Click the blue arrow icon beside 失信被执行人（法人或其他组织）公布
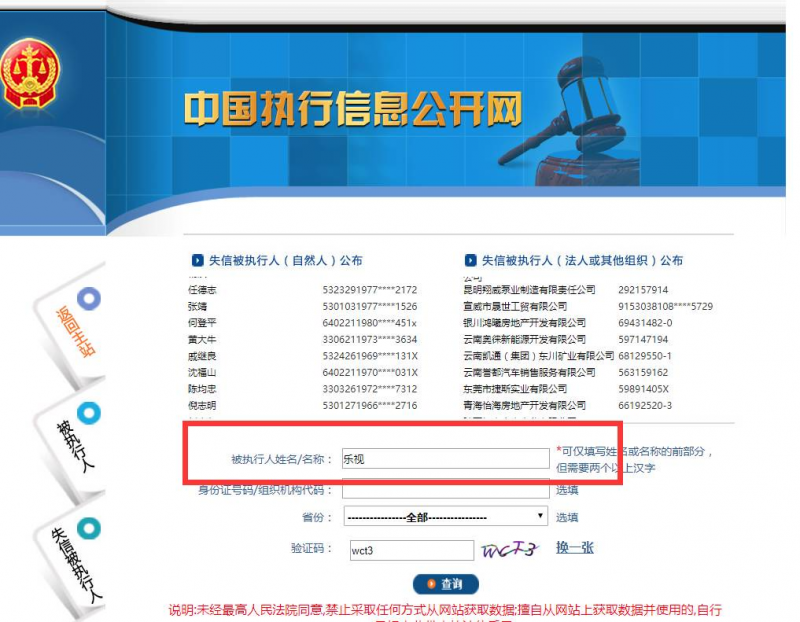This screenshot has width=800, height=622. click(x=471, y=260)
